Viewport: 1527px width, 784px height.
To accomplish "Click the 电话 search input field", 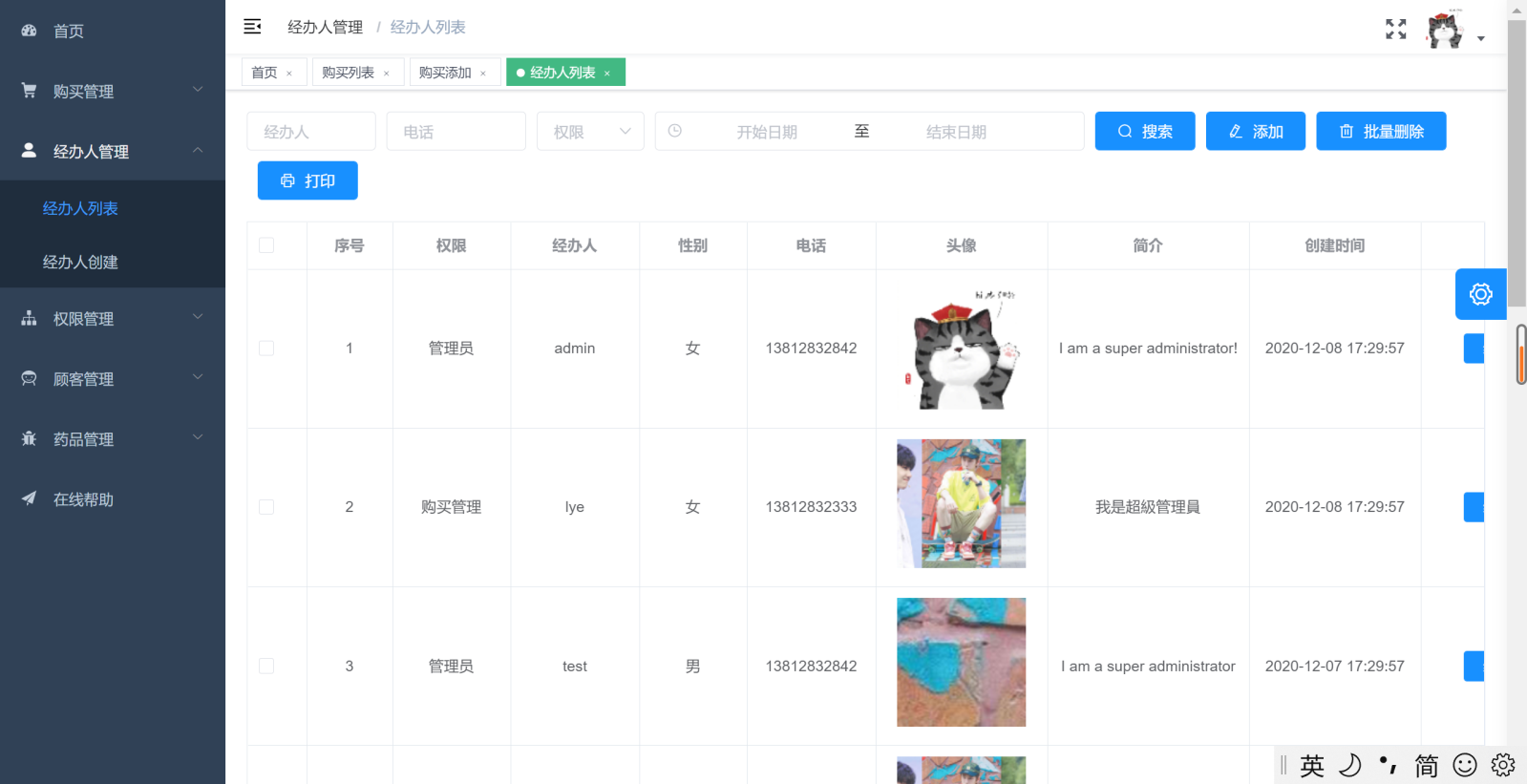I will (456, 131).
